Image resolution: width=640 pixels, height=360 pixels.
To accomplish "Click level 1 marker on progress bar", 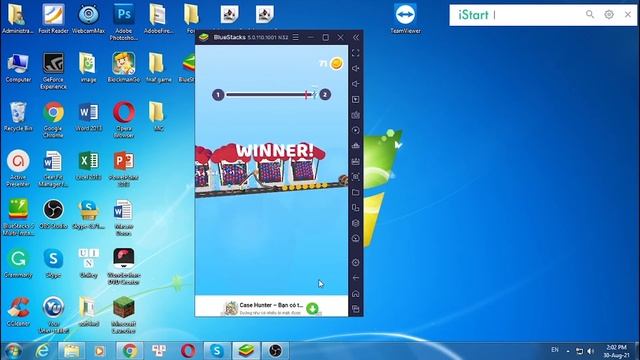I will click(218, 95).
